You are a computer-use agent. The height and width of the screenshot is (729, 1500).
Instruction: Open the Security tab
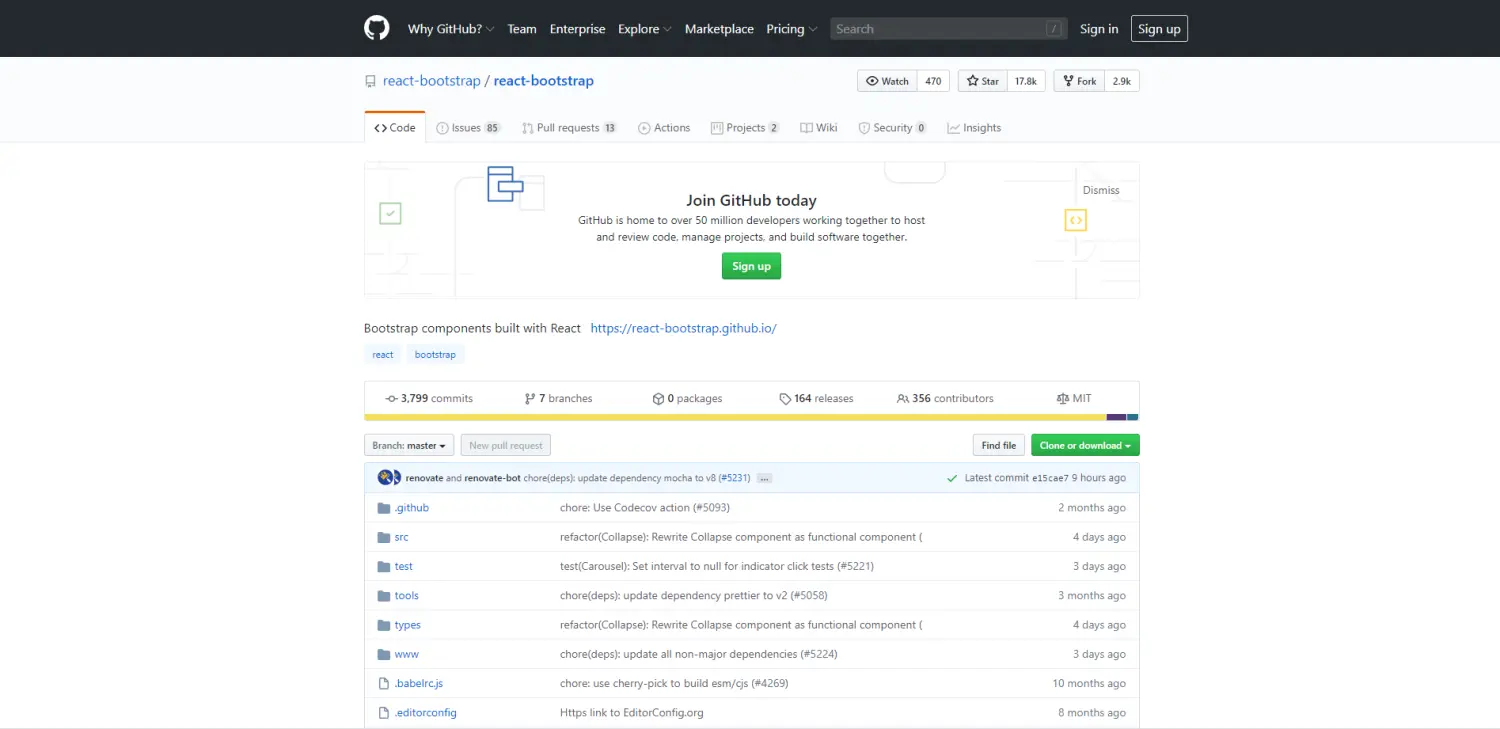coord(892,128)
